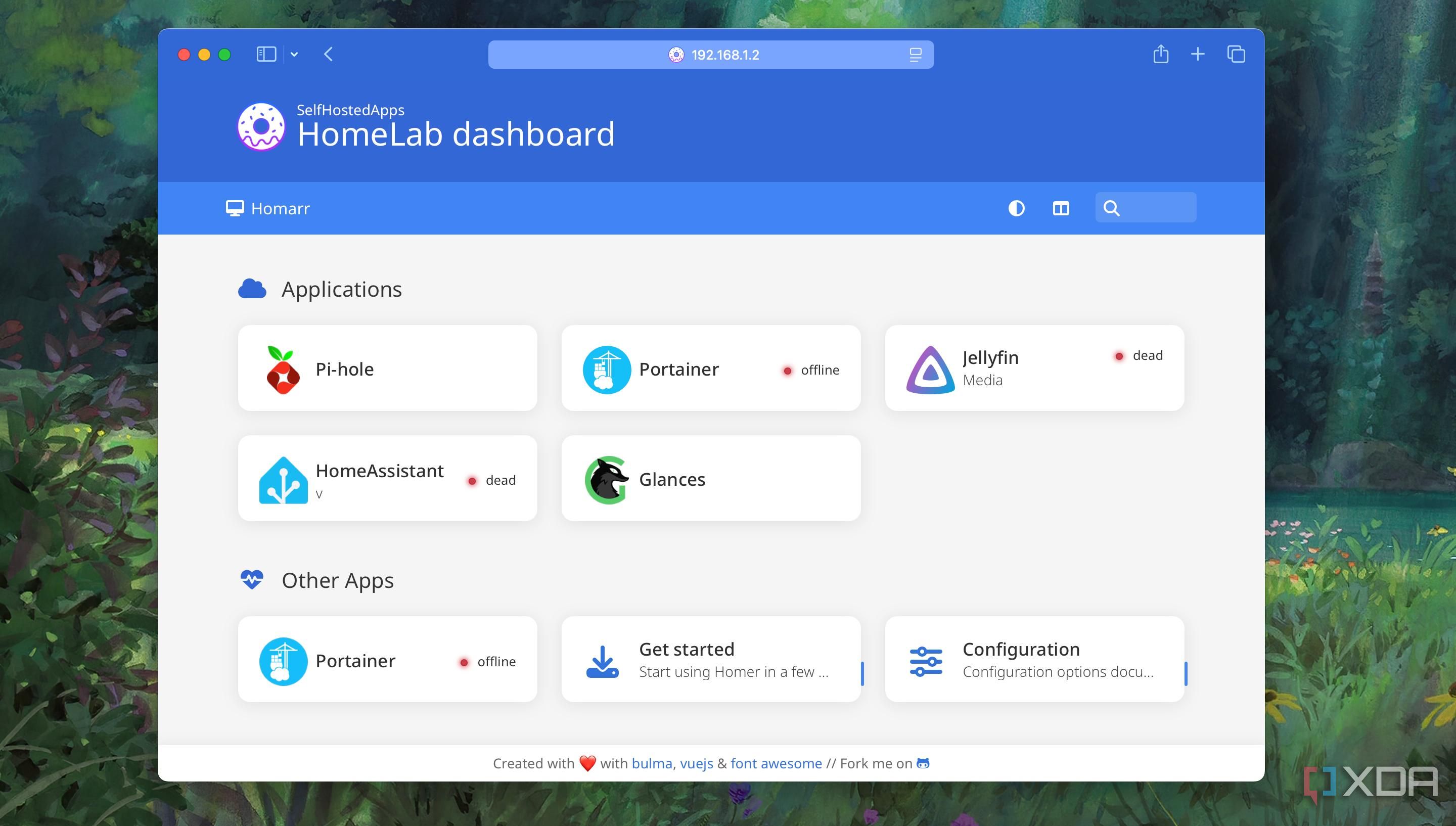
Task: Click the Safari sidebar toggle icon
Action: tap(266, 55)
